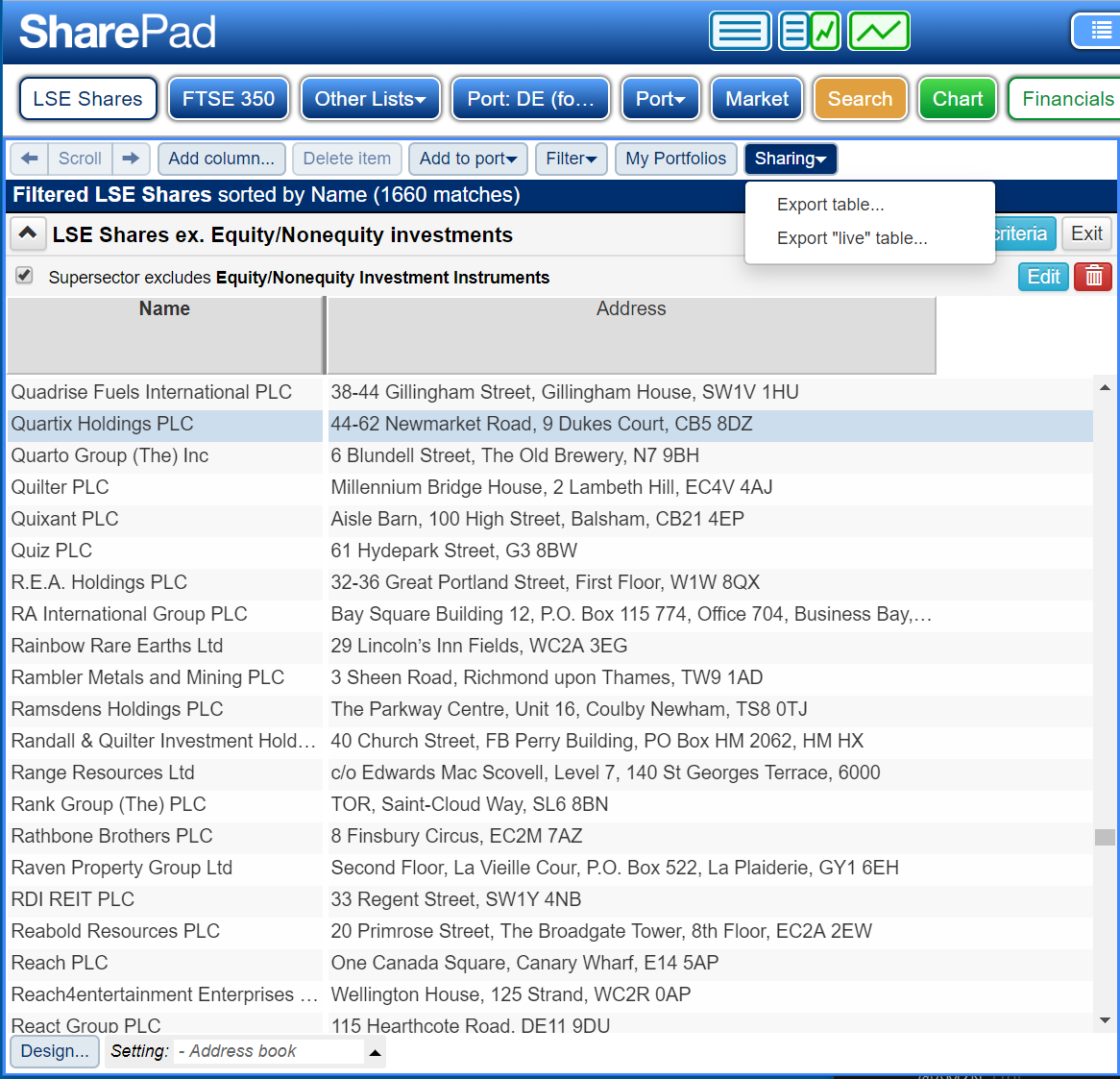Expand the Add to port dropdown
This screenshot has width=1120, height=1079.
(468, 159)
